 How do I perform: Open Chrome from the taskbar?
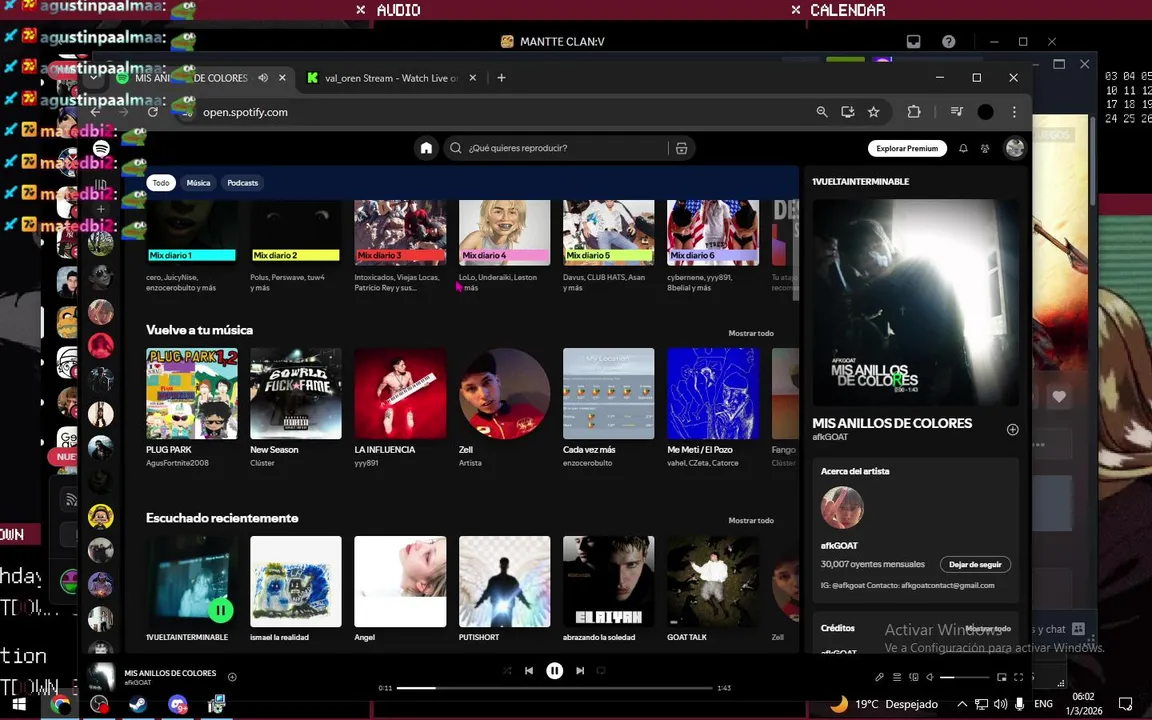pos(60,705)
